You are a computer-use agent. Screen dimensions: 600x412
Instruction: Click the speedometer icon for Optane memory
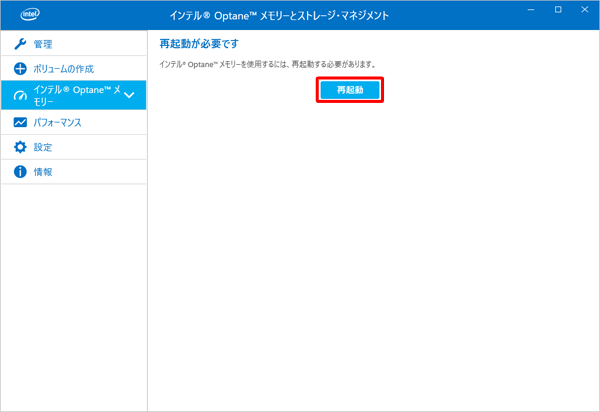(x=20, y=95)
